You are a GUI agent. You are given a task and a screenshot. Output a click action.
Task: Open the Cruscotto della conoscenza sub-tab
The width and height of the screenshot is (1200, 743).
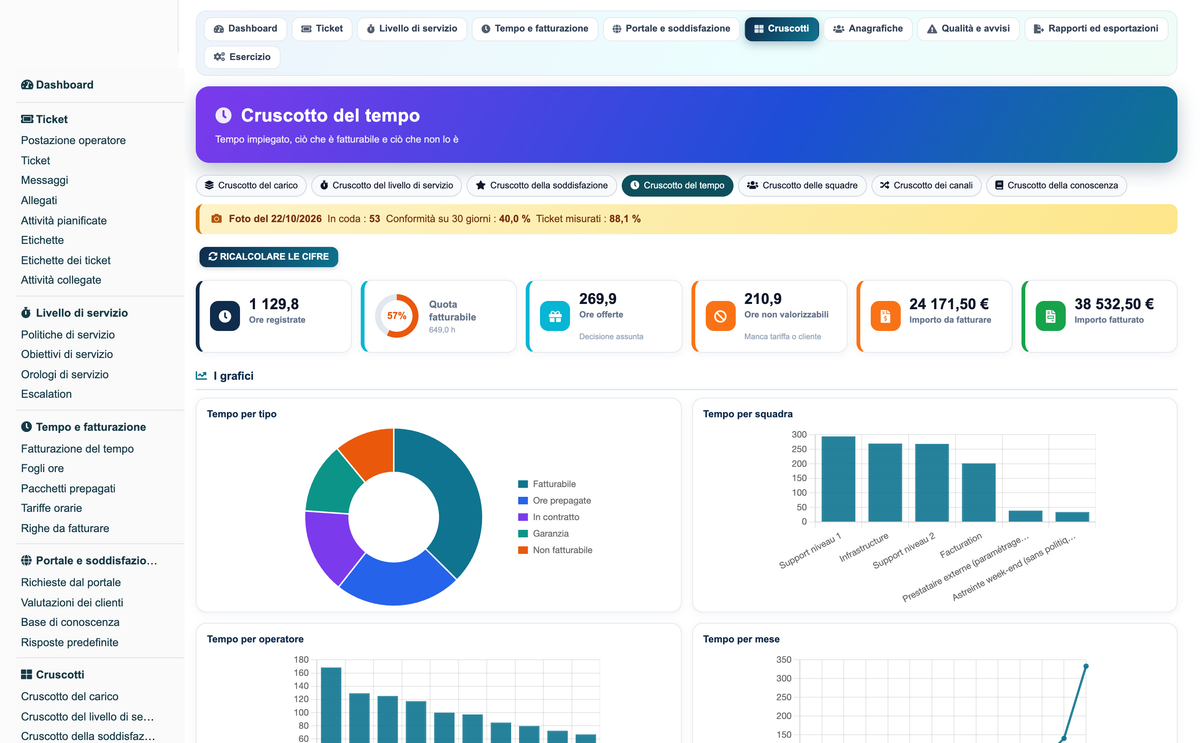coord(1056,186)
